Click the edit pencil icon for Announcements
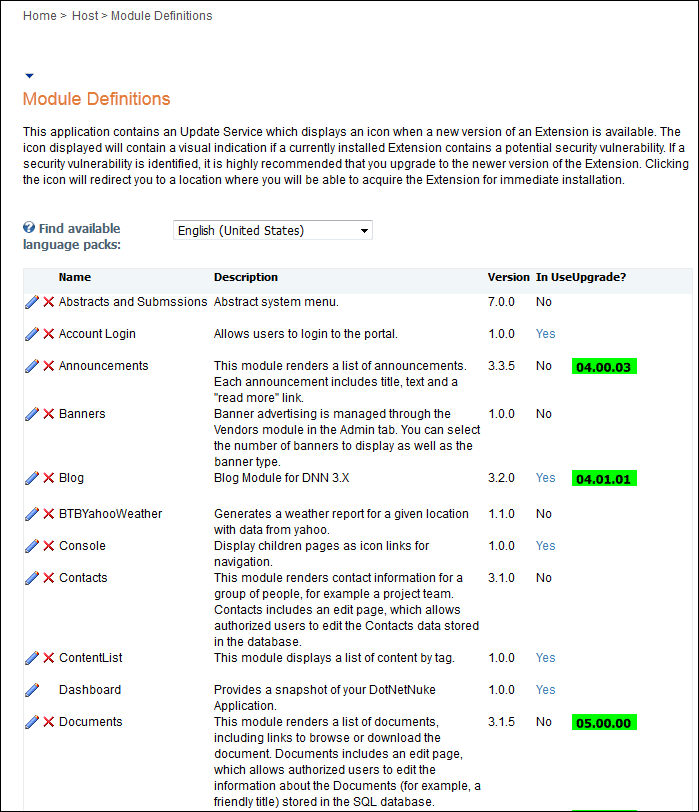 [x=31, y=366]
